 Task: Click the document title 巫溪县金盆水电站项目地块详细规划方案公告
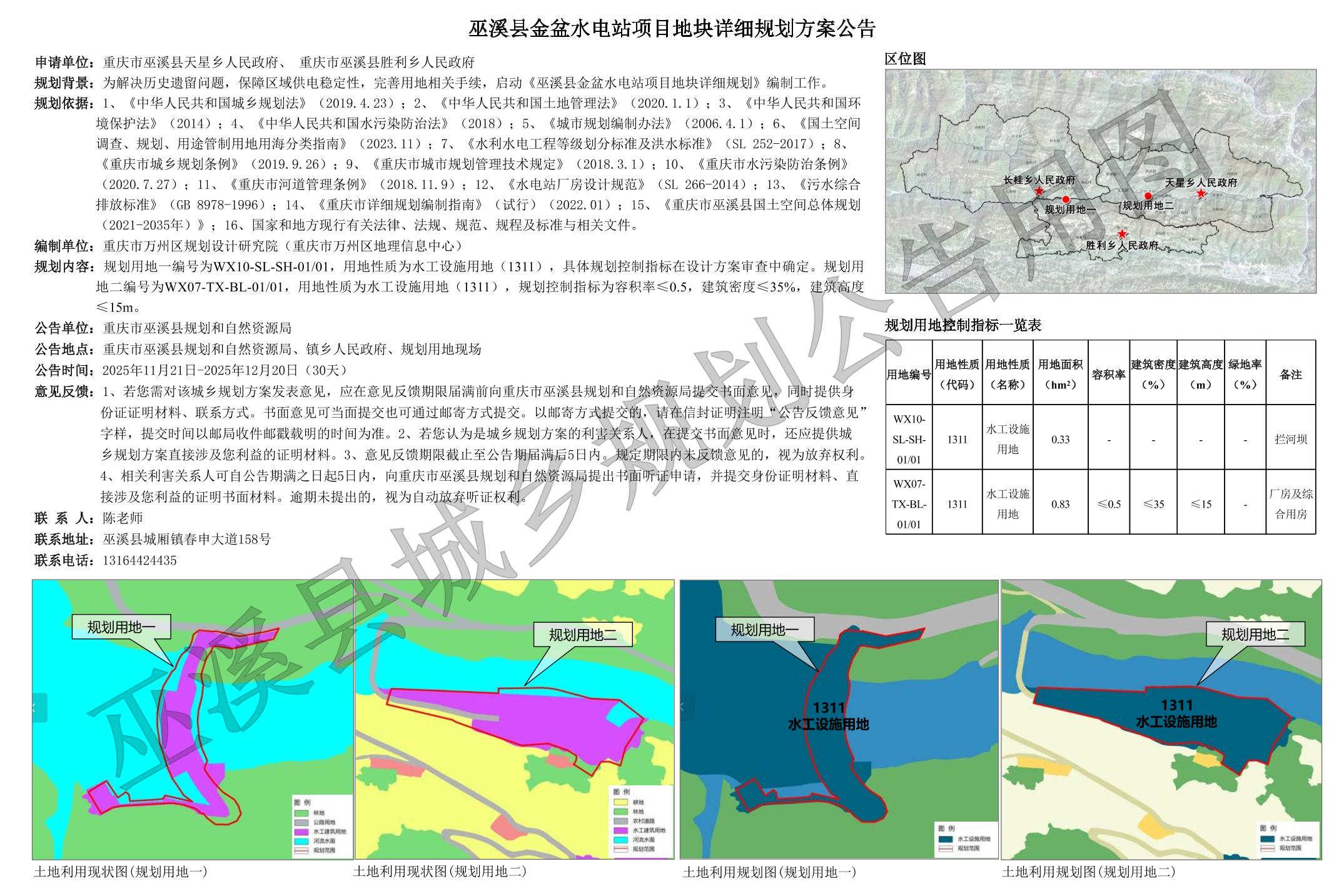tap(672, 29)
